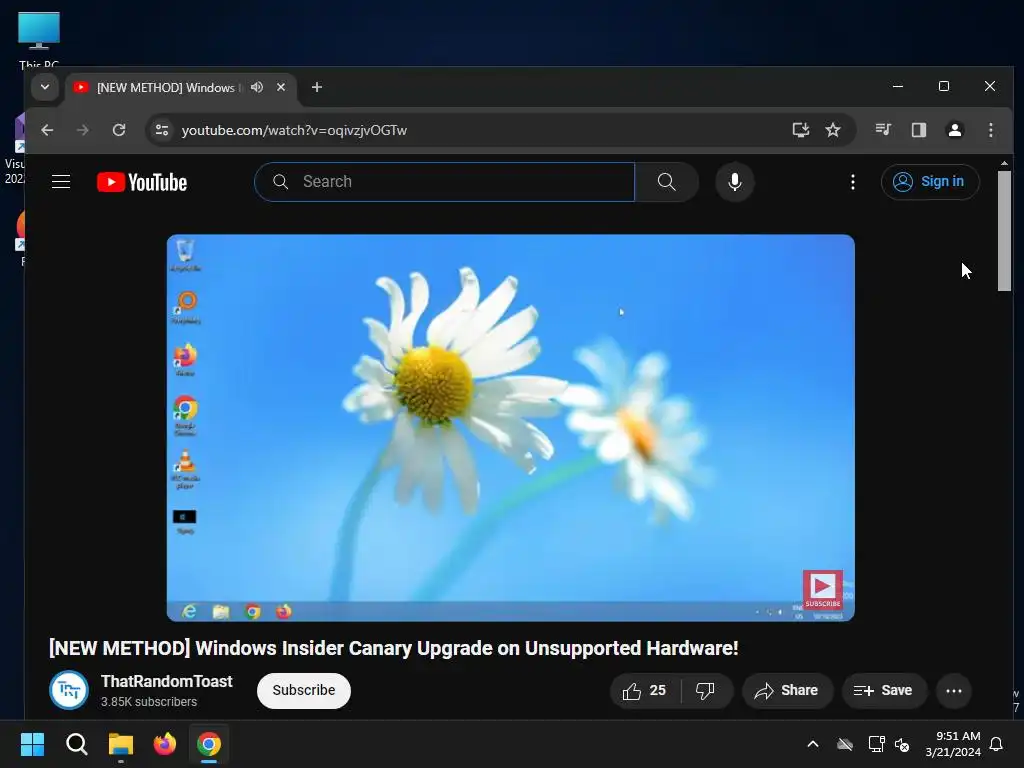Focus the YouTube Search input field
The width and height of the screenshot is (1024, 768).
click(444, 182)
